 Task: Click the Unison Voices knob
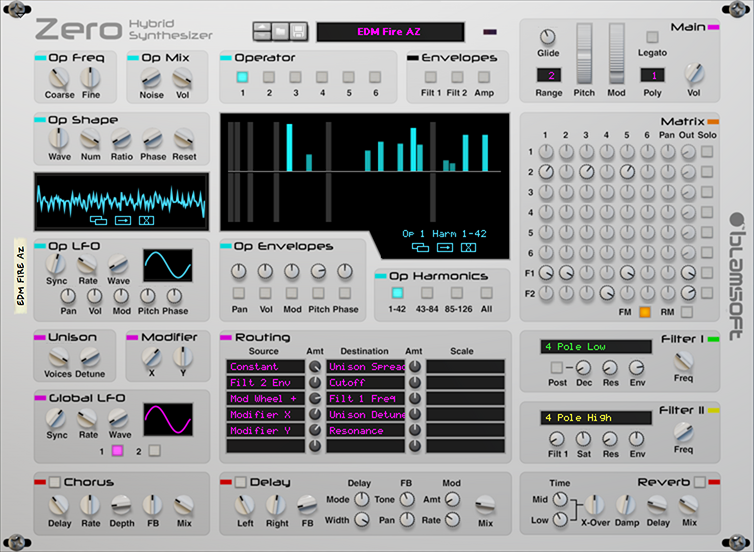pyautogui.click(x=58, y=357)
